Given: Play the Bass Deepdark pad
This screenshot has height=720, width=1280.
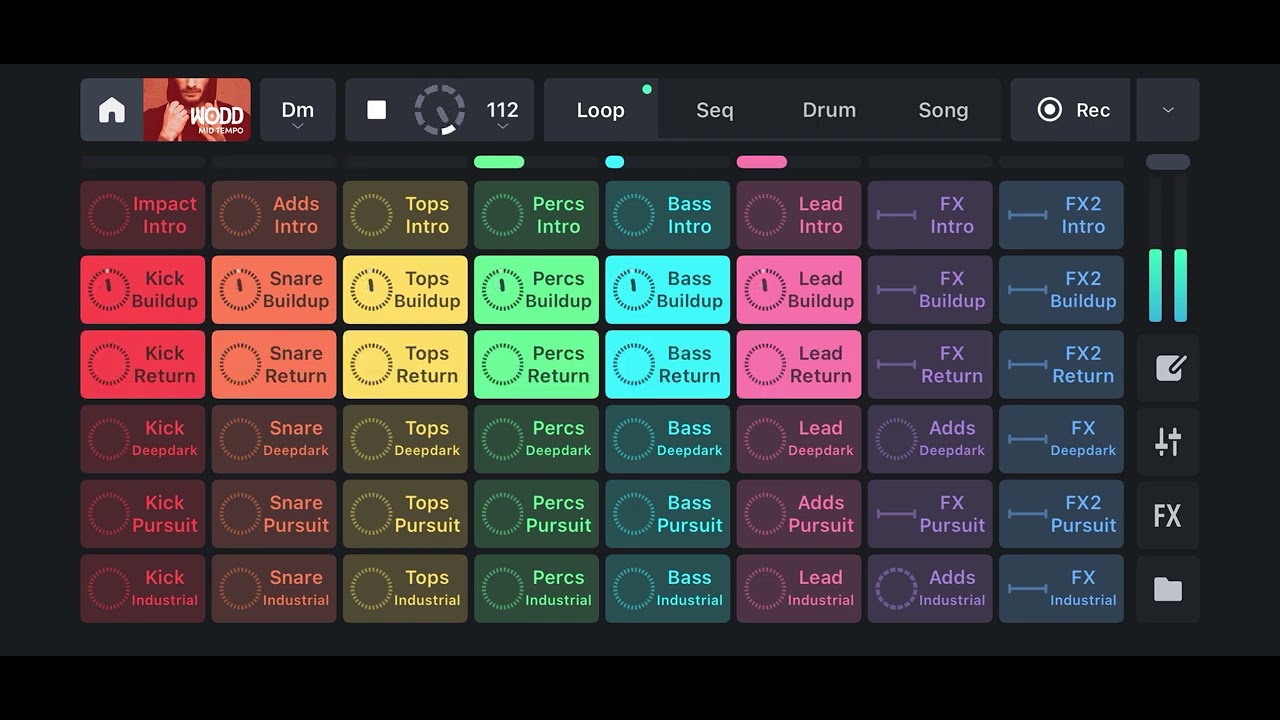Looking at the screenshot, I should (x=668, y=439).
